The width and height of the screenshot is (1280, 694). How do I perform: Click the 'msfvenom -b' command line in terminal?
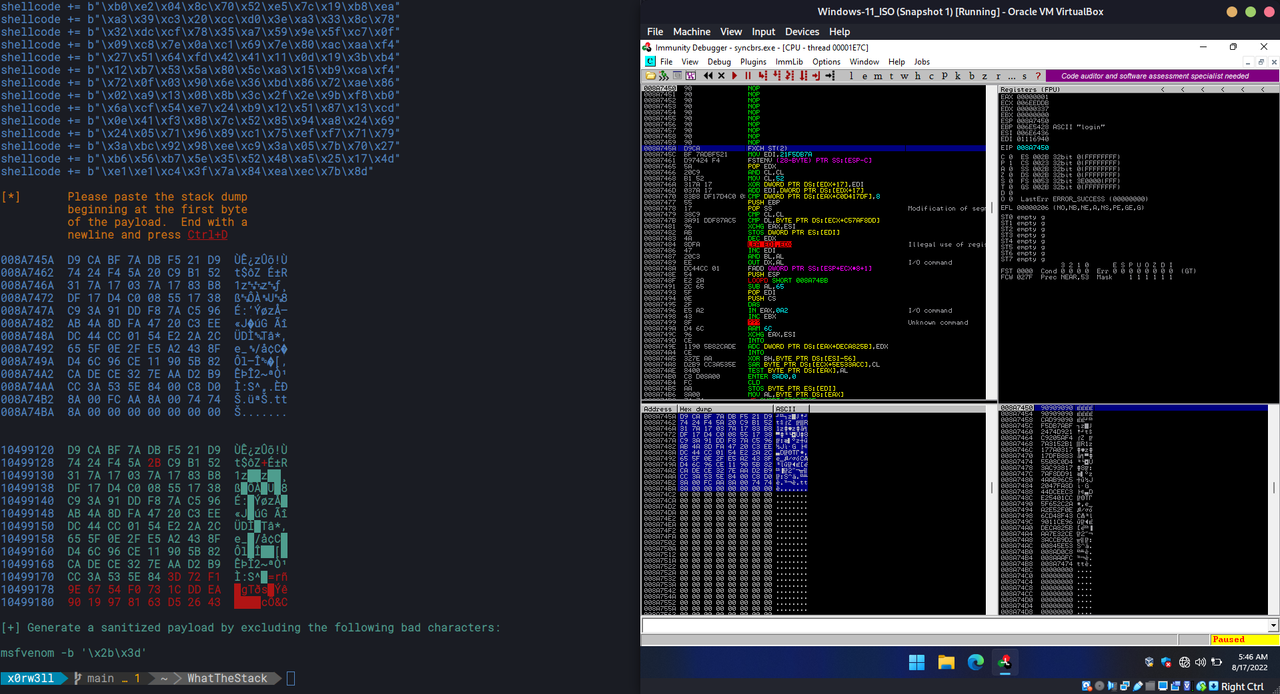pyautogui.click(x=73, y=653)
